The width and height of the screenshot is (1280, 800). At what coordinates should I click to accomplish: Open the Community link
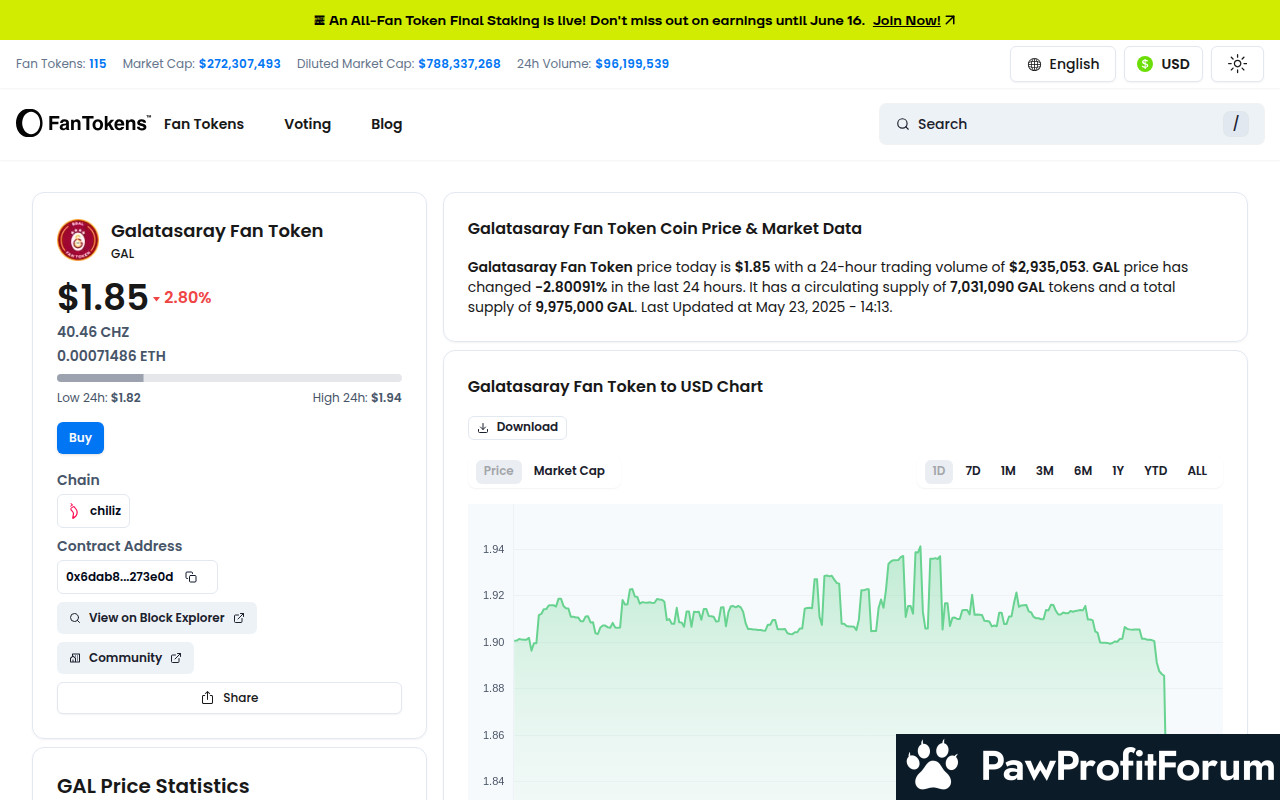[x=125, y=658]
